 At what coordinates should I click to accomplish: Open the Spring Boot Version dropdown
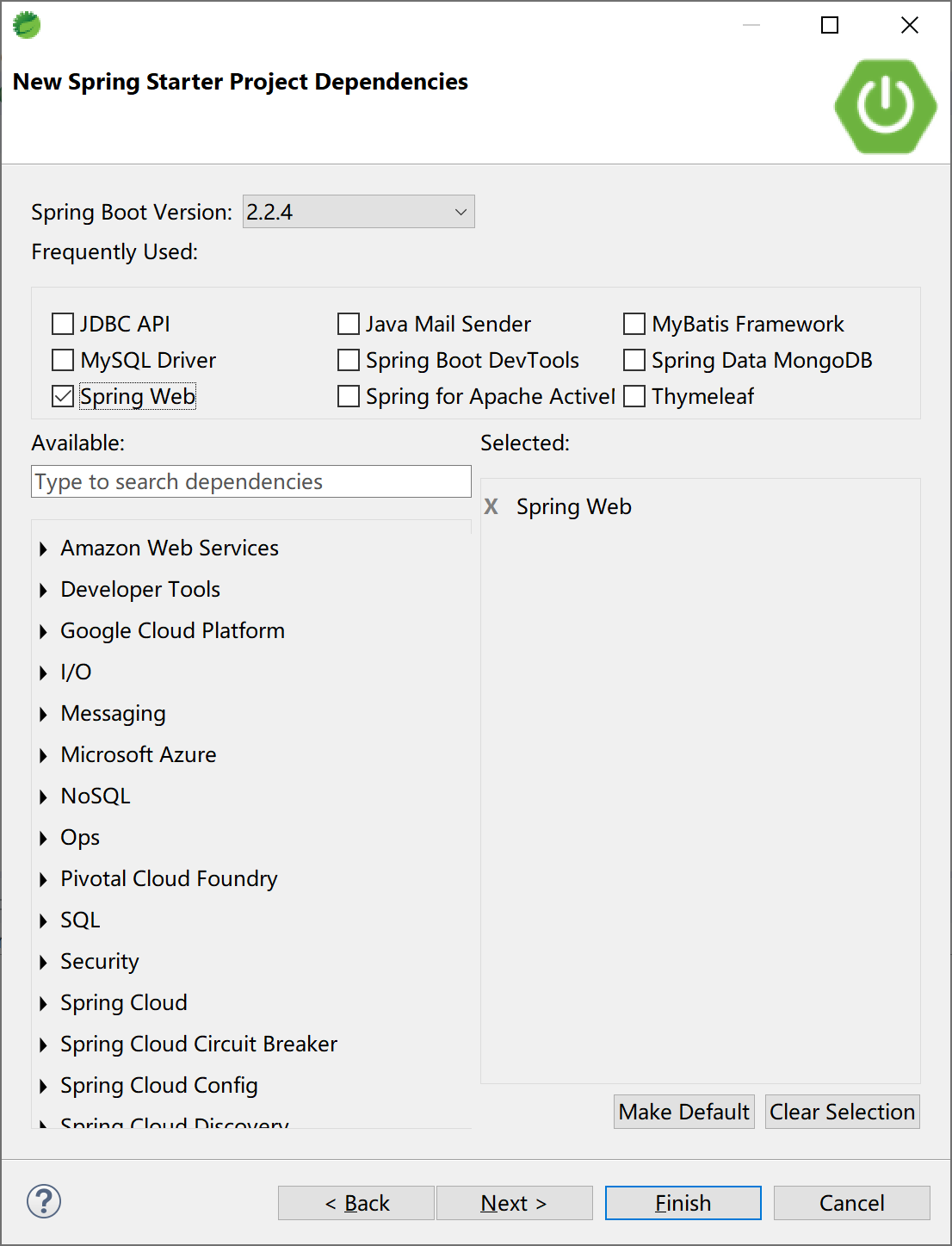tap(358, 212)
